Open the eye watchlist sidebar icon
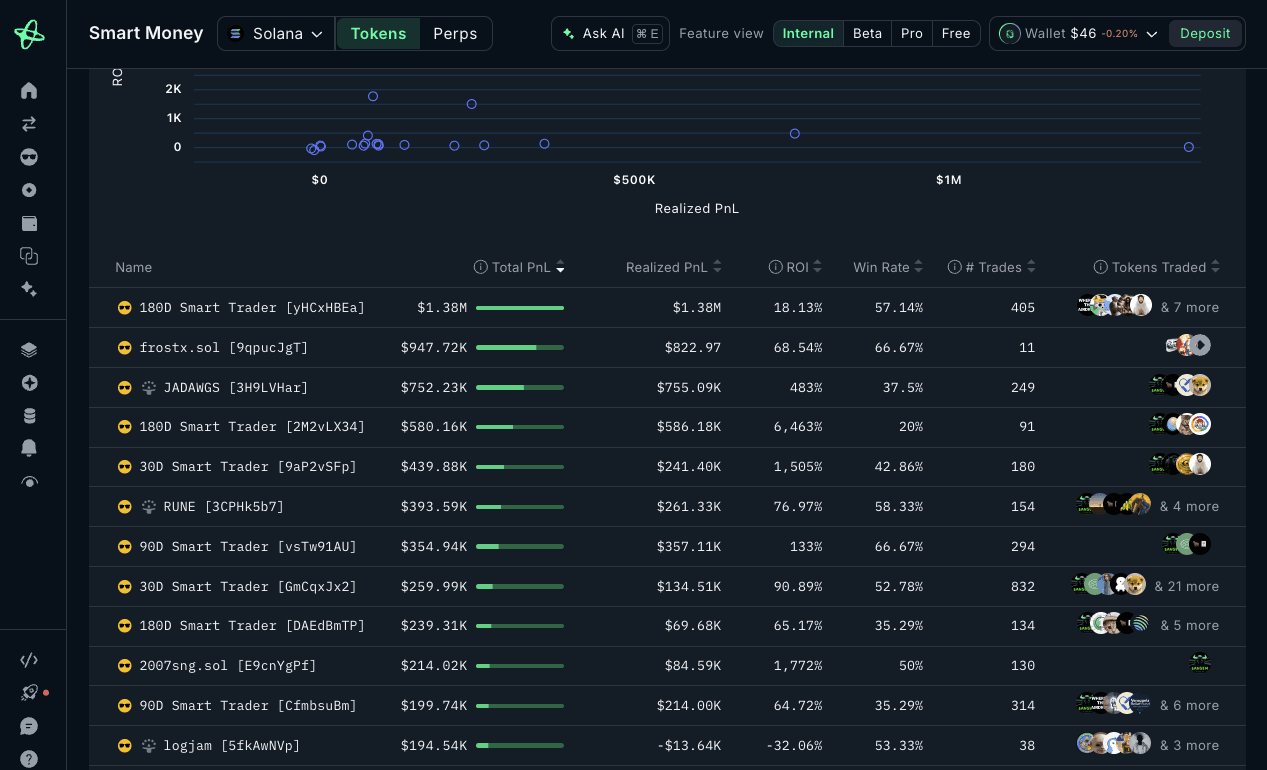The width and height of the screenshot is (1267, 770). tap(29, 481)
